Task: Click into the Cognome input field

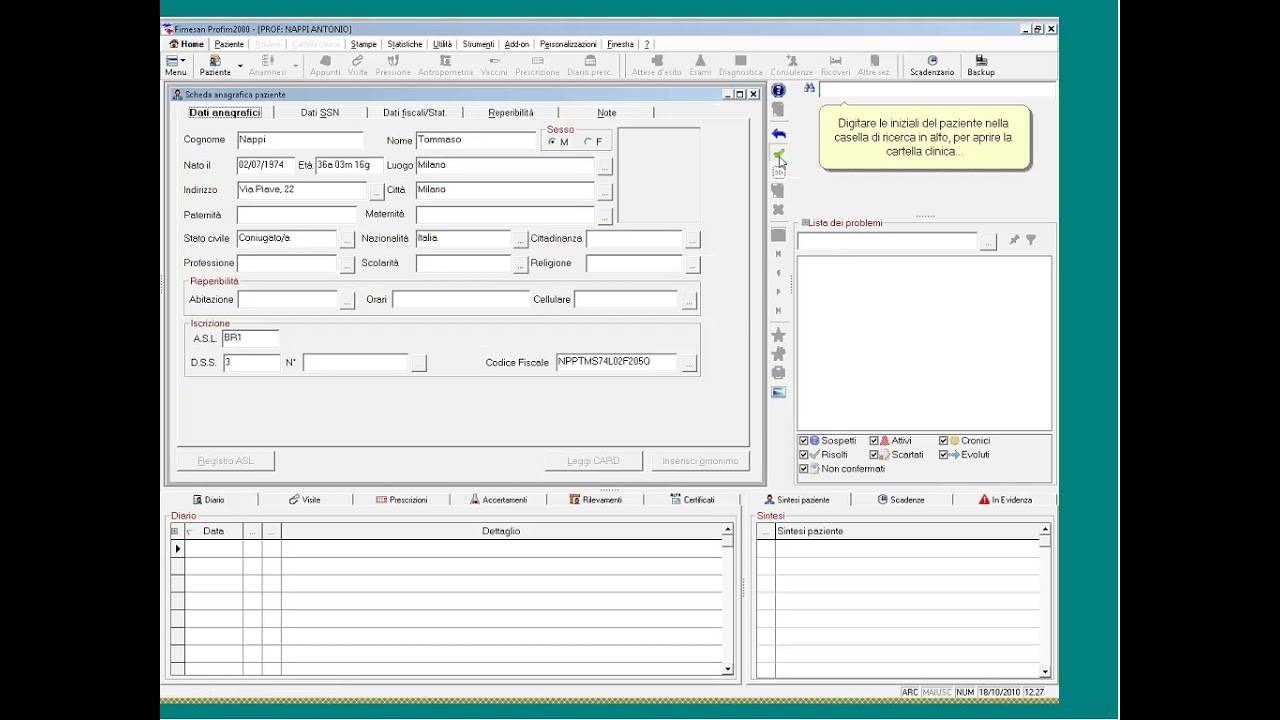Action: tap(300, 140)
